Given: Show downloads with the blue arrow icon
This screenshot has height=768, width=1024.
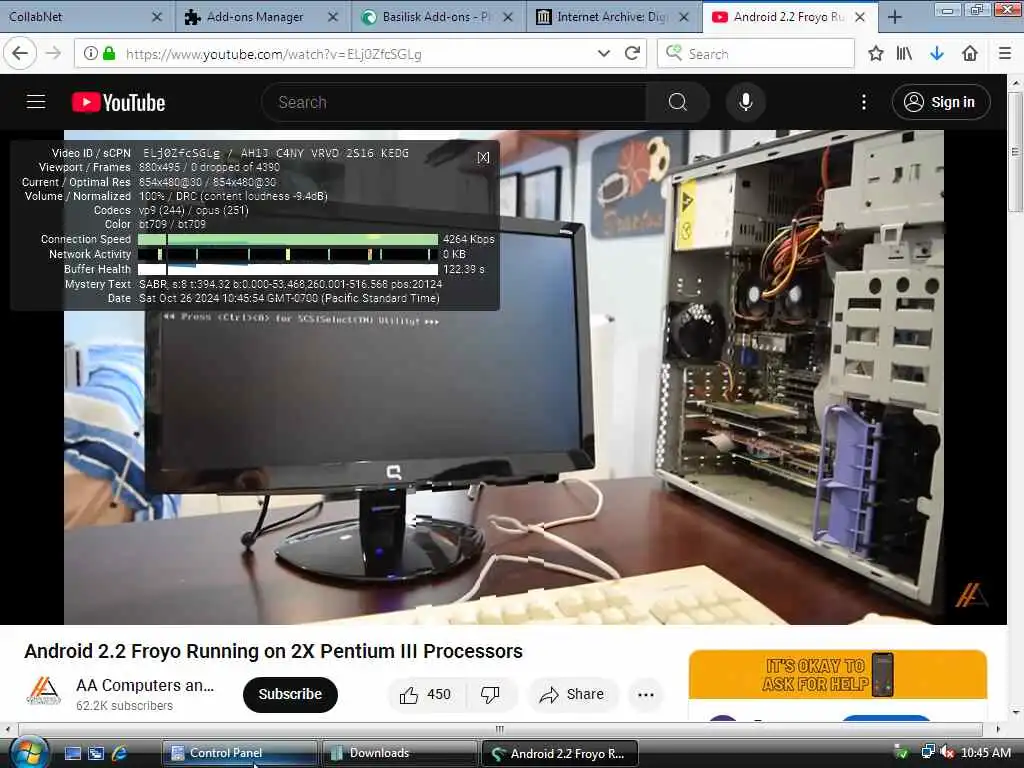Looking at the screenshot, I should pyautogui.click(x=937, y=54).
